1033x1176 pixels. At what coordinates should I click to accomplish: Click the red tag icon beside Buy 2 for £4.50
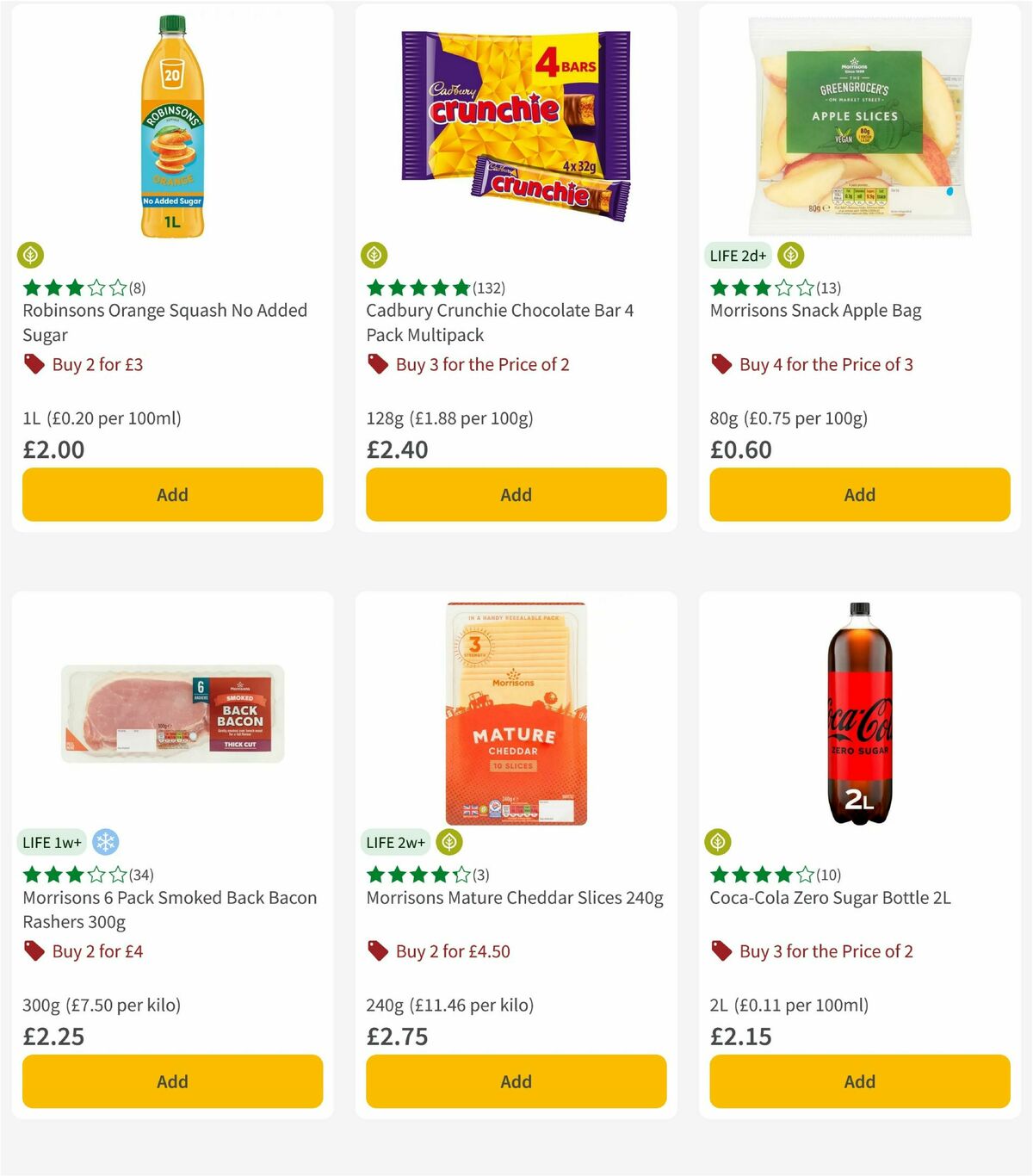(377, 951)
